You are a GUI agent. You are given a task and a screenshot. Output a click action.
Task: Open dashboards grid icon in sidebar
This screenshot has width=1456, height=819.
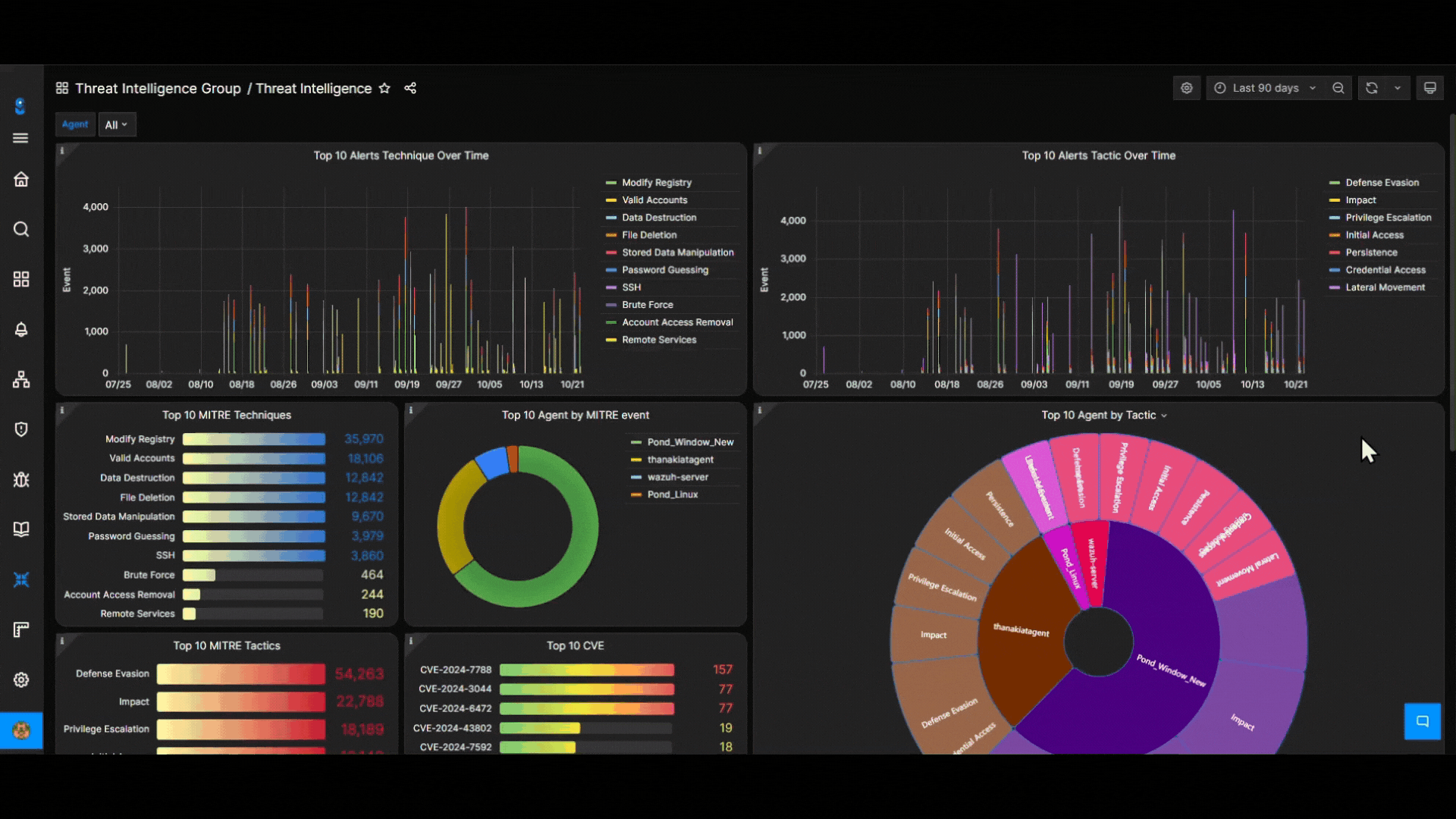[21, 279]
